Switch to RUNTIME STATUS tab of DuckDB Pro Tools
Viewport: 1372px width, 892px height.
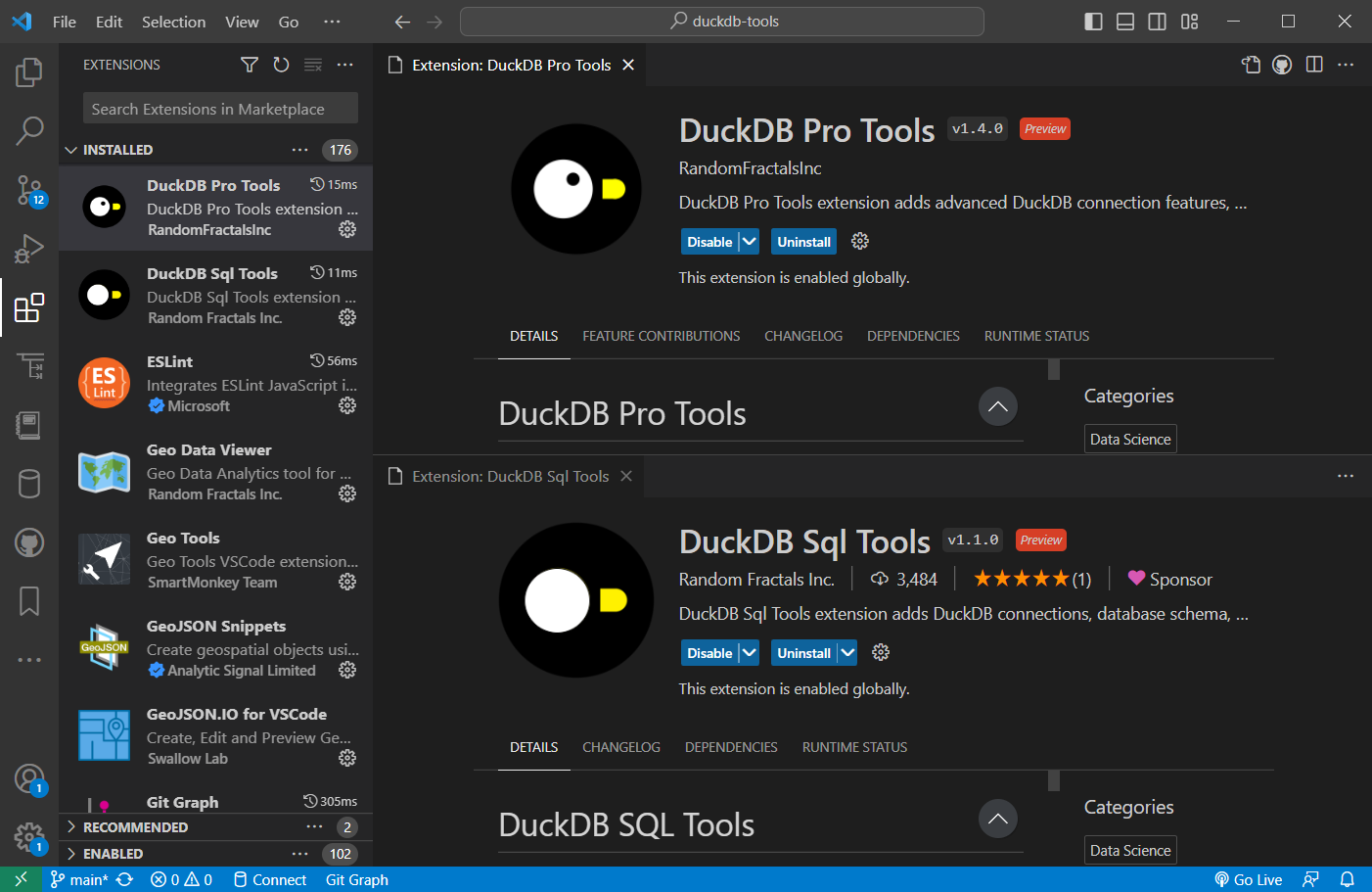point(1036,336)
